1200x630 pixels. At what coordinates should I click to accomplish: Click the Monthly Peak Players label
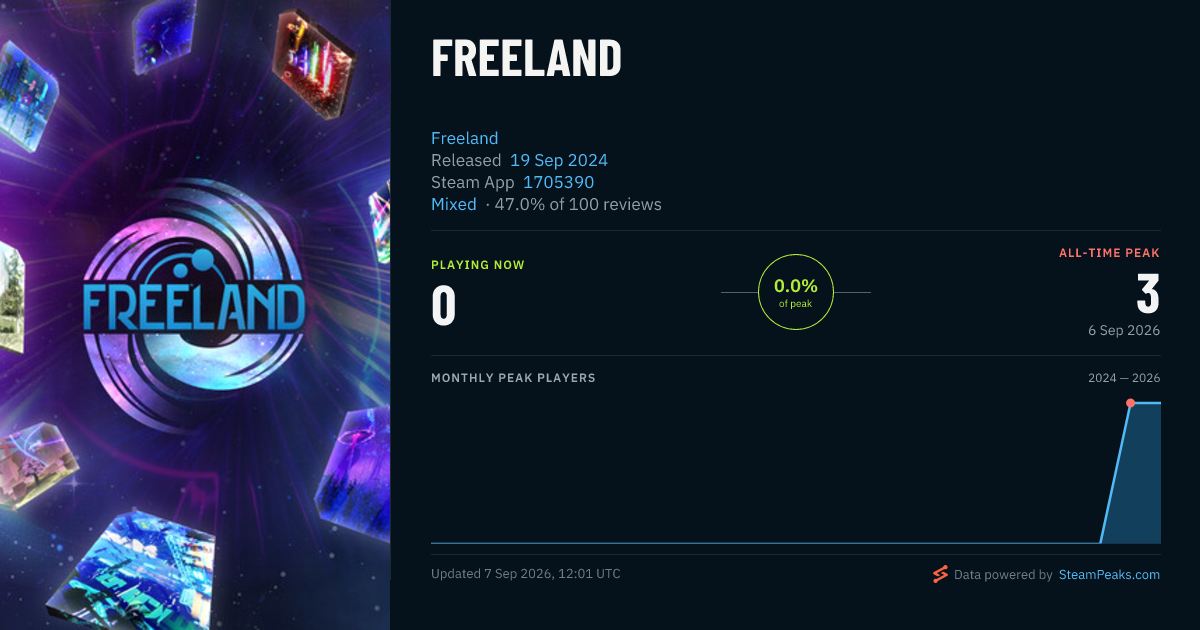(x=513, y=378)
